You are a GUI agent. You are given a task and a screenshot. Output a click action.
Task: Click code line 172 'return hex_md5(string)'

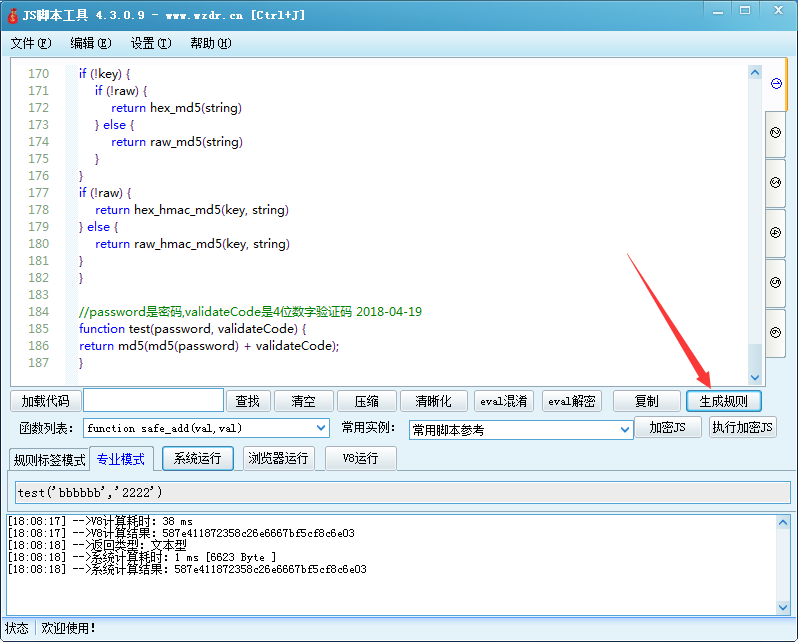coord(176,108)
